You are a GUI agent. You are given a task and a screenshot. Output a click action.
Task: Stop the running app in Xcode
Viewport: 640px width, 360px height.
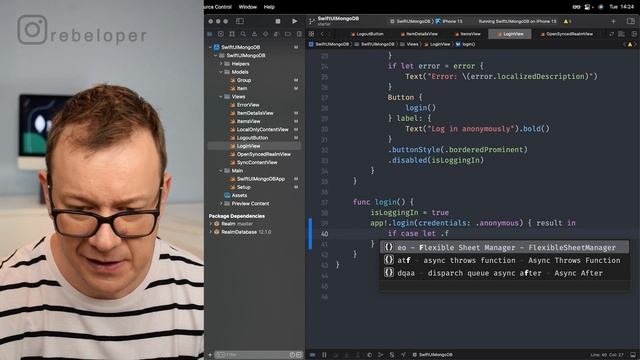click(278, 21)
